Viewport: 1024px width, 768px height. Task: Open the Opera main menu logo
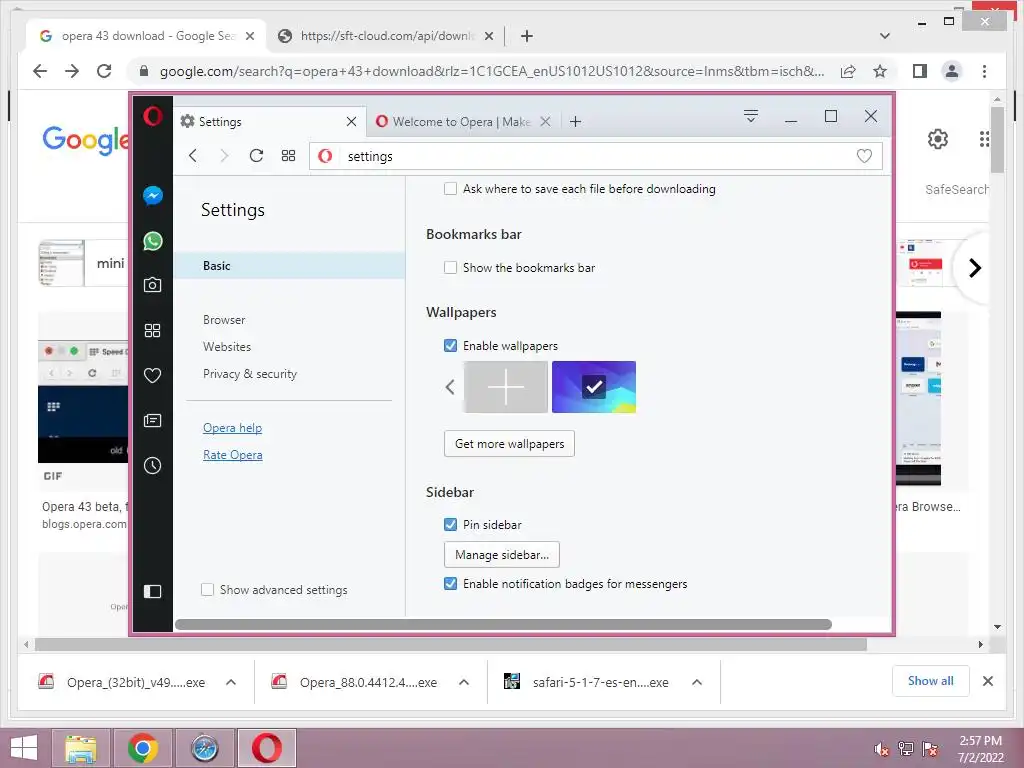point(153,116)
